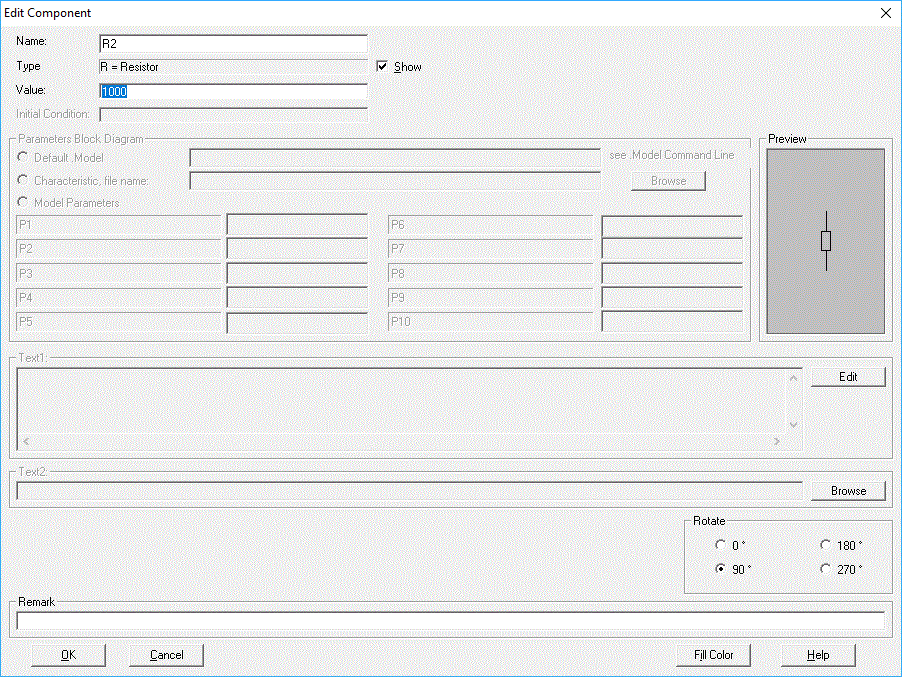Click the P2 parameter value field

tap(297, 248)
